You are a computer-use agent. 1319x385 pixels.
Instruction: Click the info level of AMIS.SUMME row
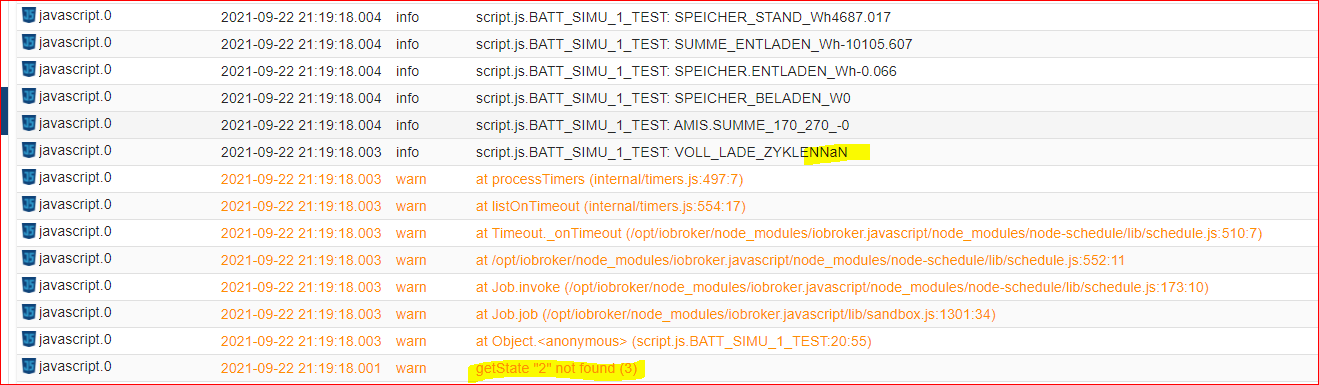(x=408, y=126)
